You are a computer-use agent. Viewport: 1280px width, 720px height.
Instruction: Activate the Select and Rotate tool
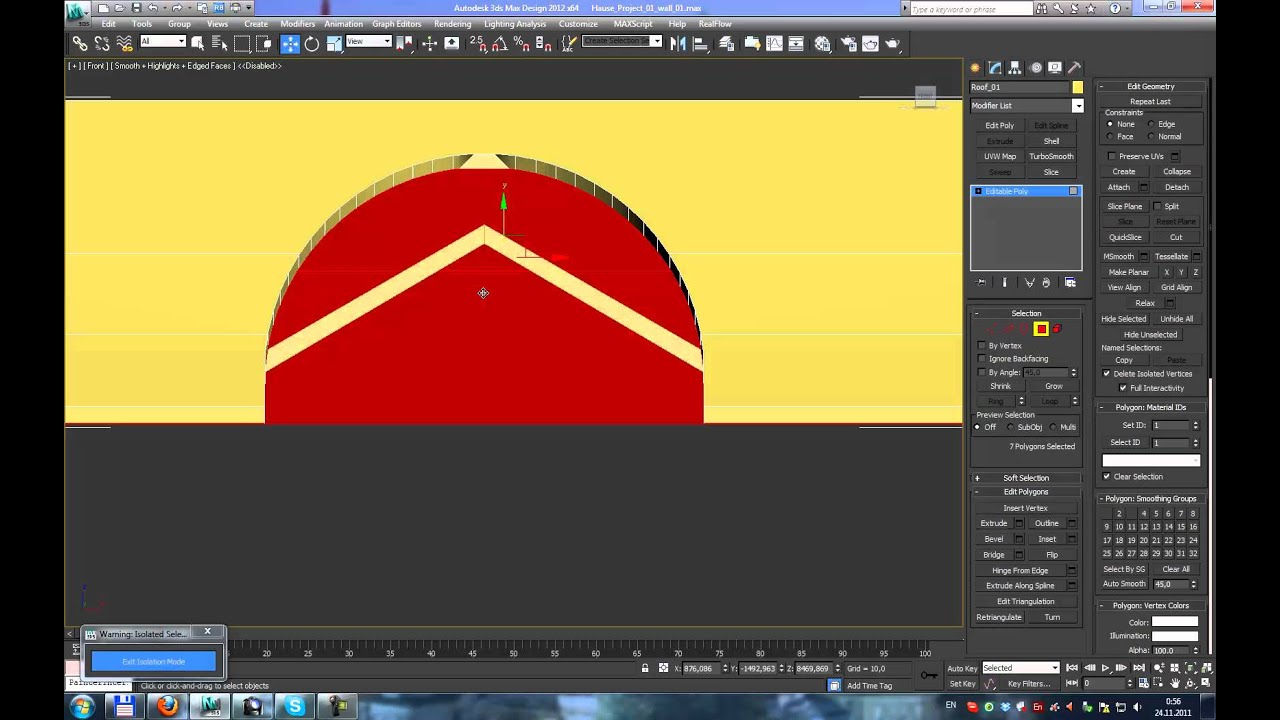[312, 43]
